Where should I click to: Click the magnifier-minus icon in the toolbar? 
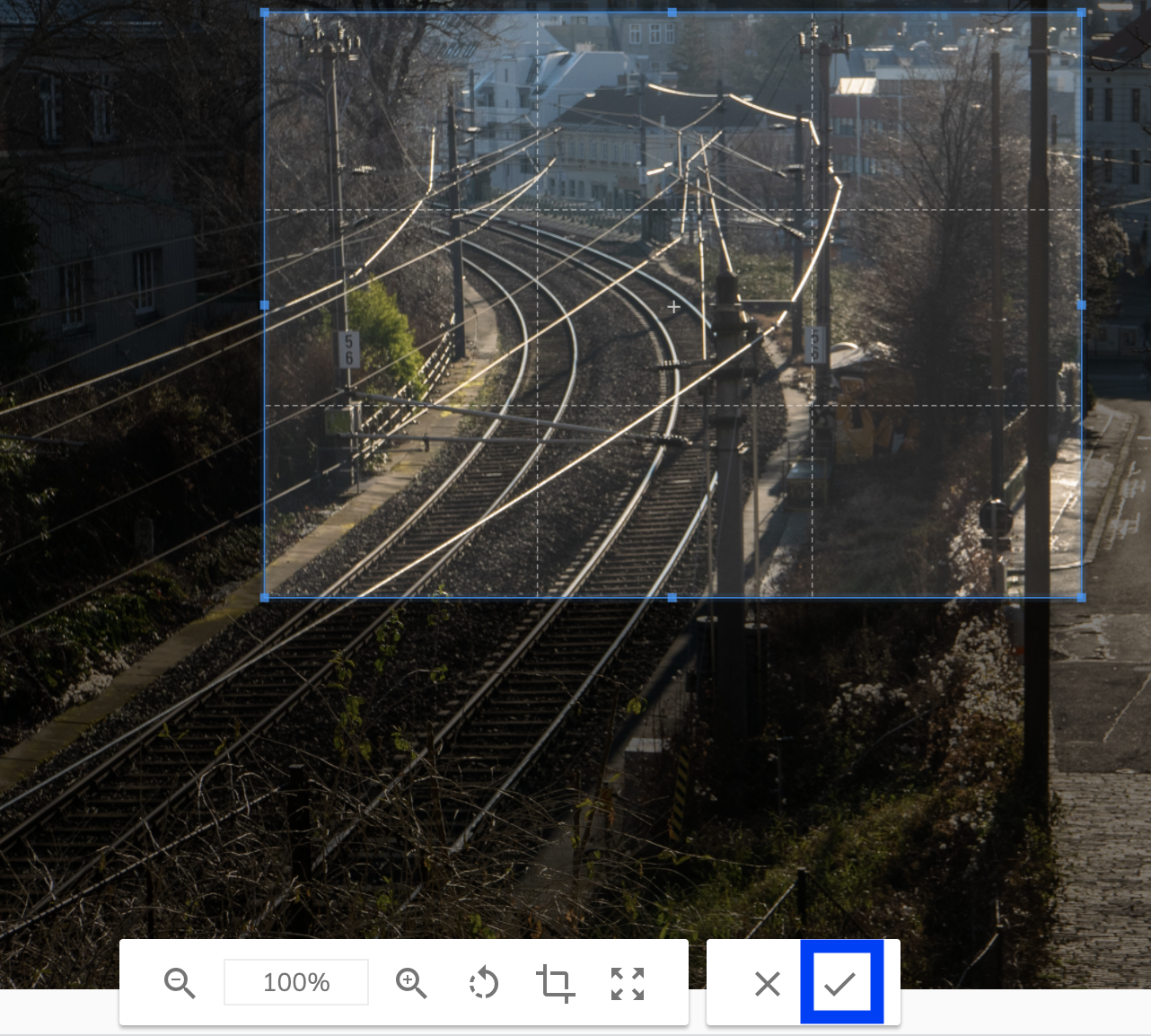point(180,983)
